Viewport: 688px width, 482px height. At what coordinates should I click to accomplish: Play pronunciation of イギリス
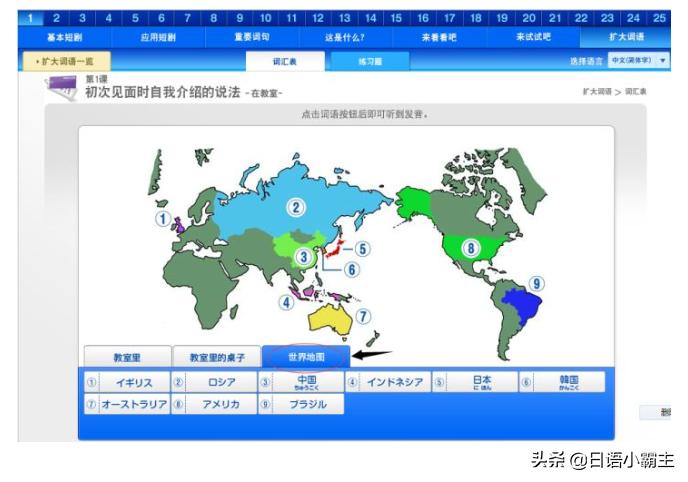click(x=127, y=382)
